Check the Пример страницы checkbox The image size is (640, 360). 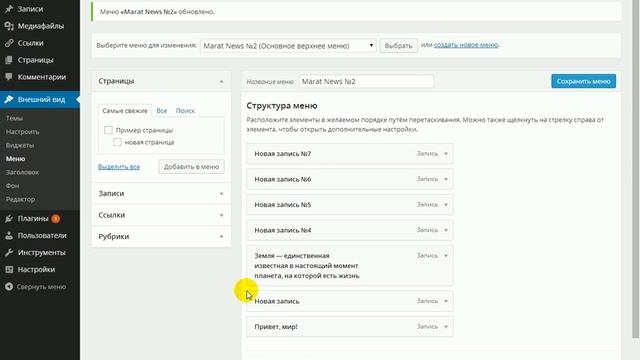click(x=108, y=130)
